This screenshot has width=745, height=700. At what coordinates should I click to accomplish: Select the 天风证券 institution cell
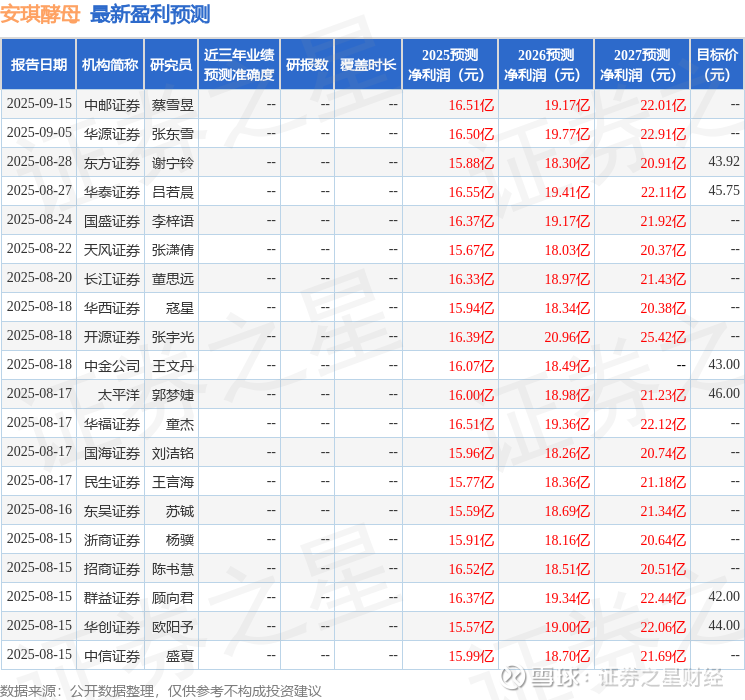point(112,250)
